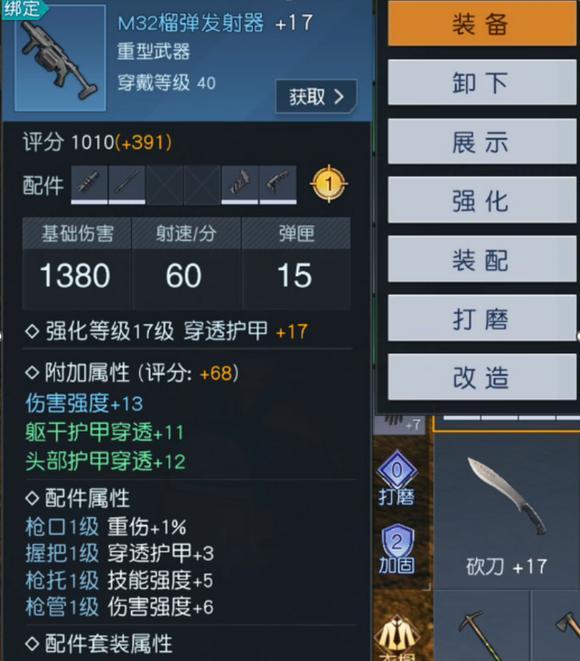This screenshot has width=580, height=661.
Task: Choose 打磨 in the action menu
Action: [x=482, y=318]
